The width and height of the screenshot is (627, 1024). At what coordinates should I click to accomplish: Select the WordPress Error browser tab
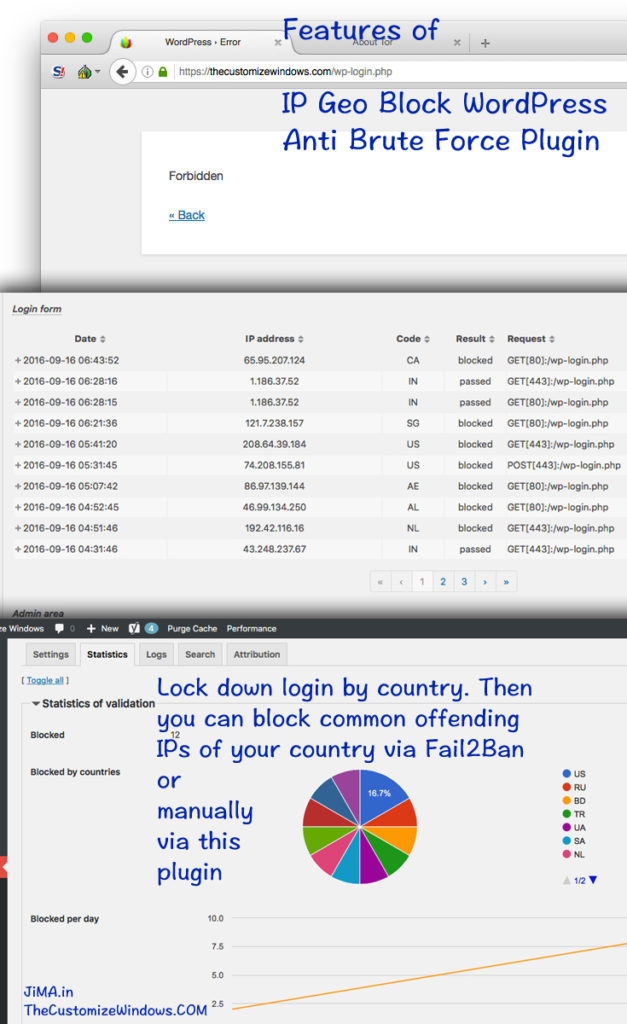click(x=202, y=42)
